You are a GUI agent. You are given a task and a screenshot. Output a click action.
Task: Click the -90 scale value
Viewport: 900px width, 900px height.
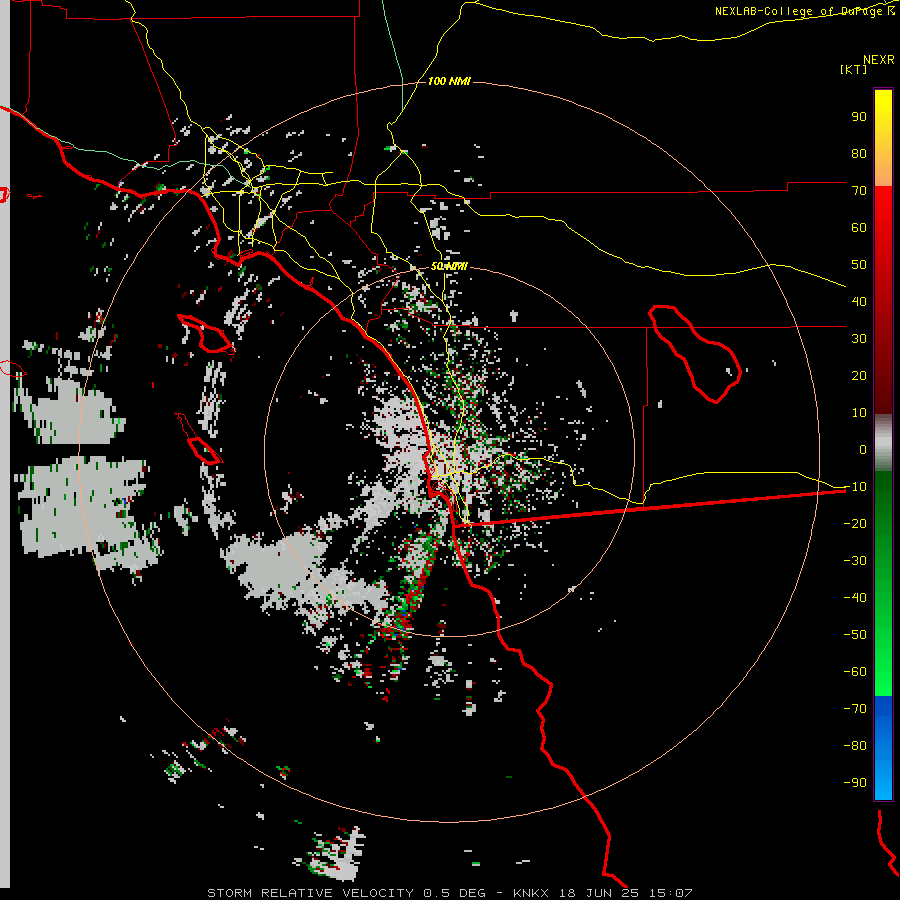click(855, 782)
